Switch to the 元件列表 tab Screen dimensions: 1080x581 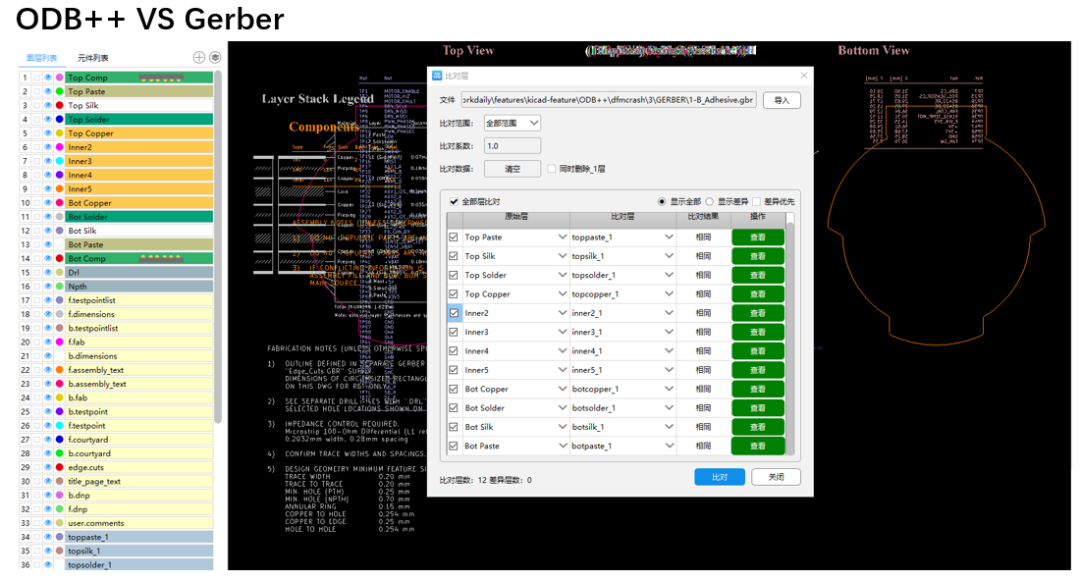click(93, 58)
